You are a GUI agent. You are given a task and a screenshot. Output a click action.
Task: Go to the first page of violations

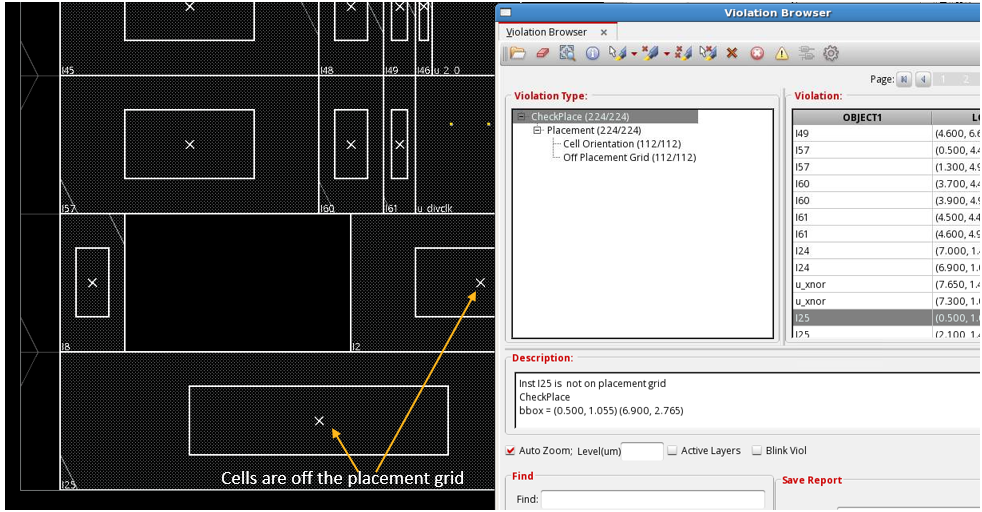[x=904, y=79]
